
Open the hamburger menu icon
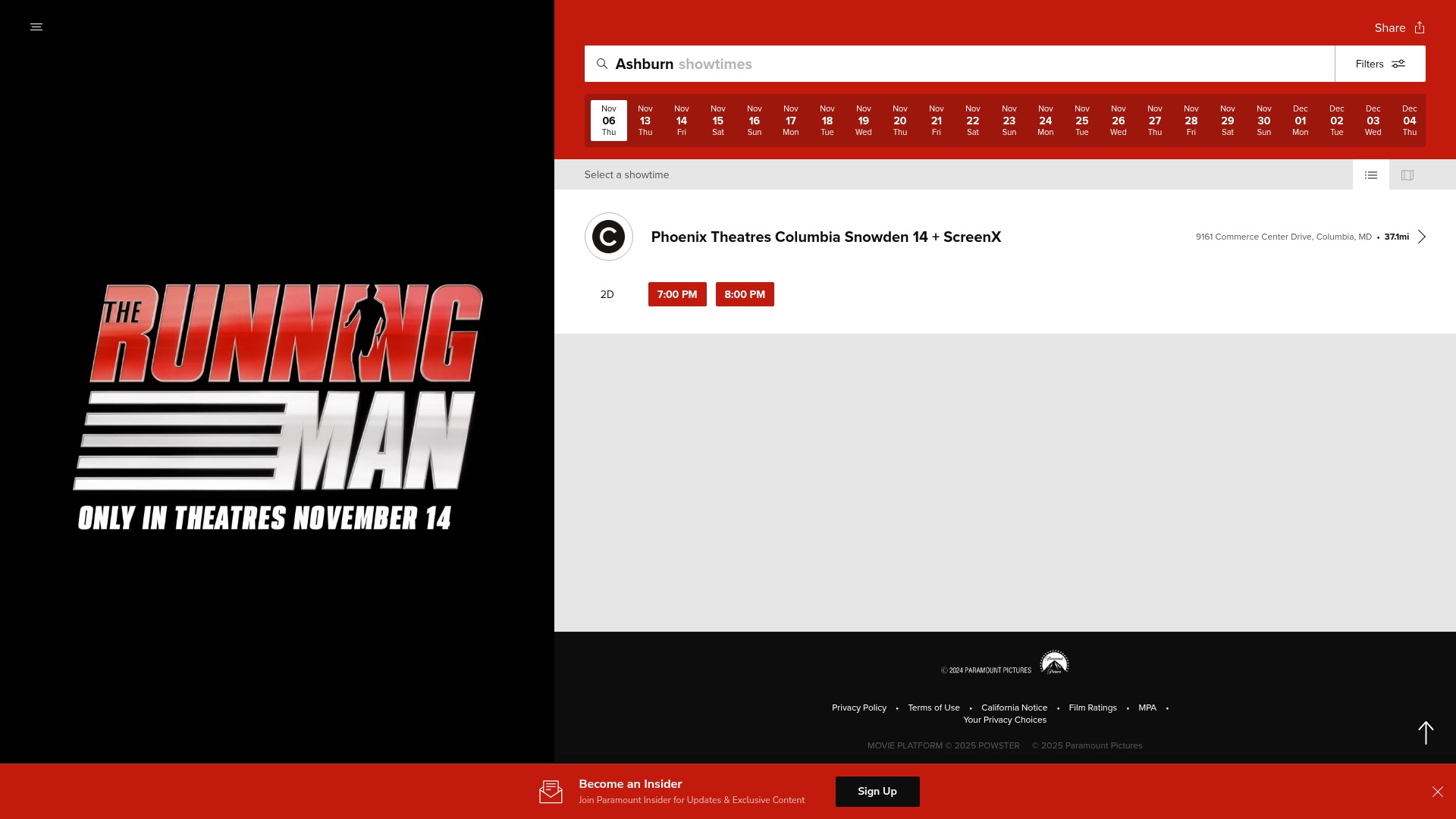click(x=36, y=27)
